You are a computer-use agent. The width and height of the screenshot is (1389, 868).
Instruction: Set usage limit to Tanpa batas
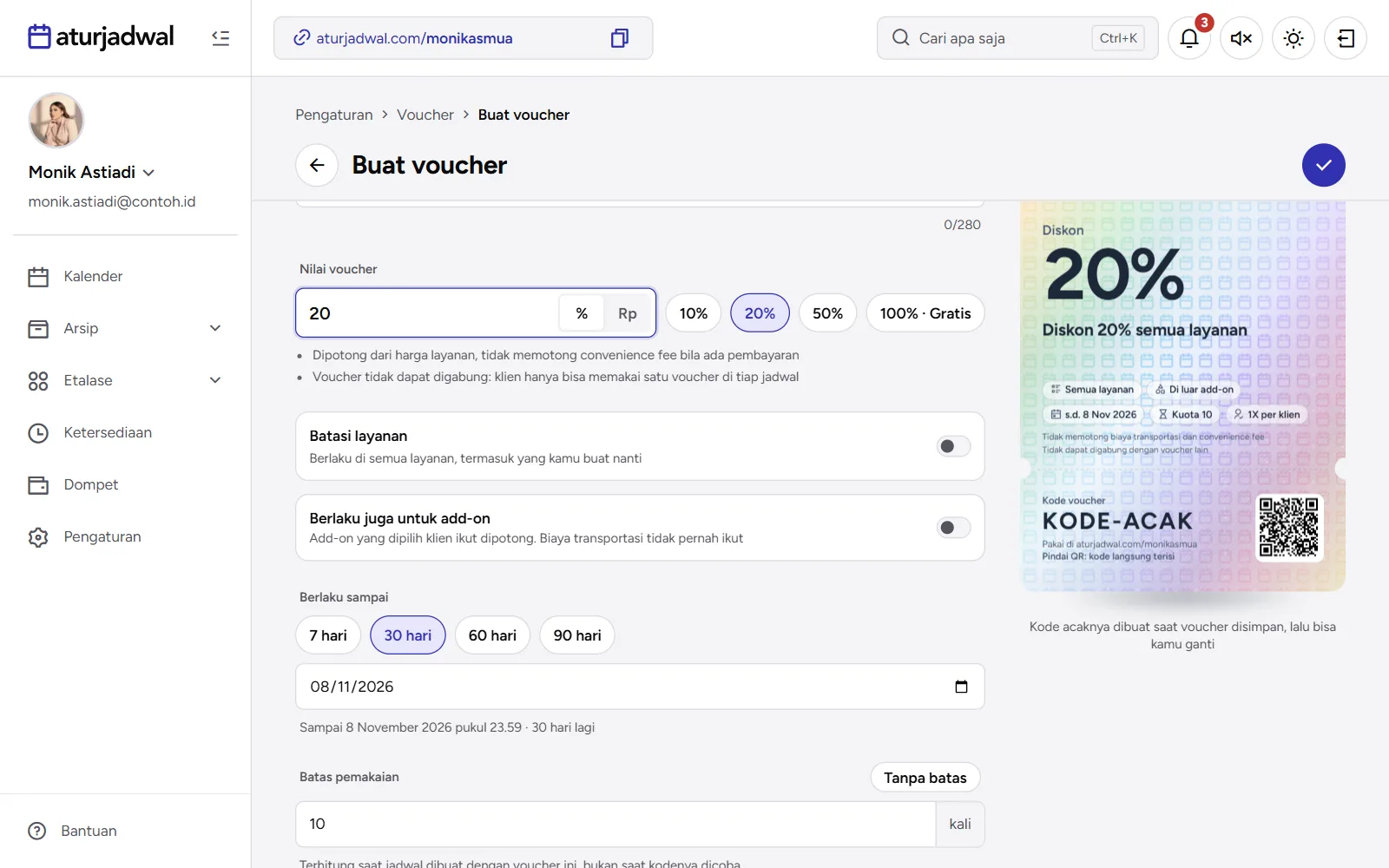point(925,778)
